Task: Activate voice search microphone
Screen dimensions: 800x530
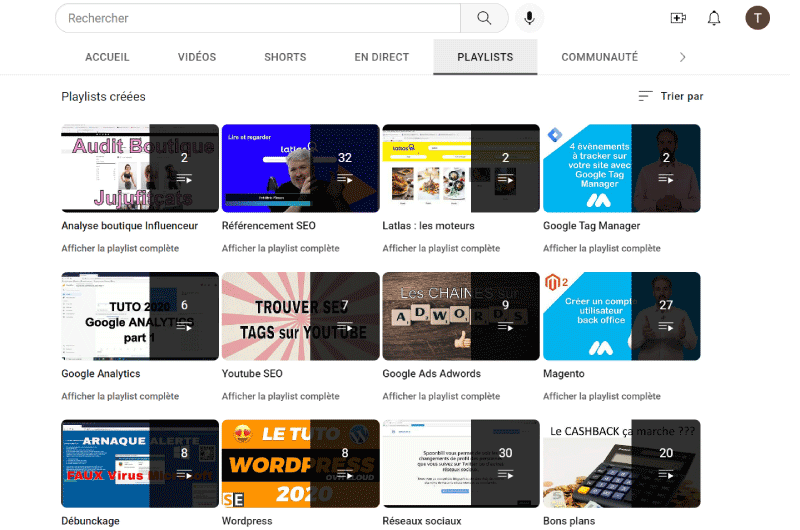Action: (529, 18)
